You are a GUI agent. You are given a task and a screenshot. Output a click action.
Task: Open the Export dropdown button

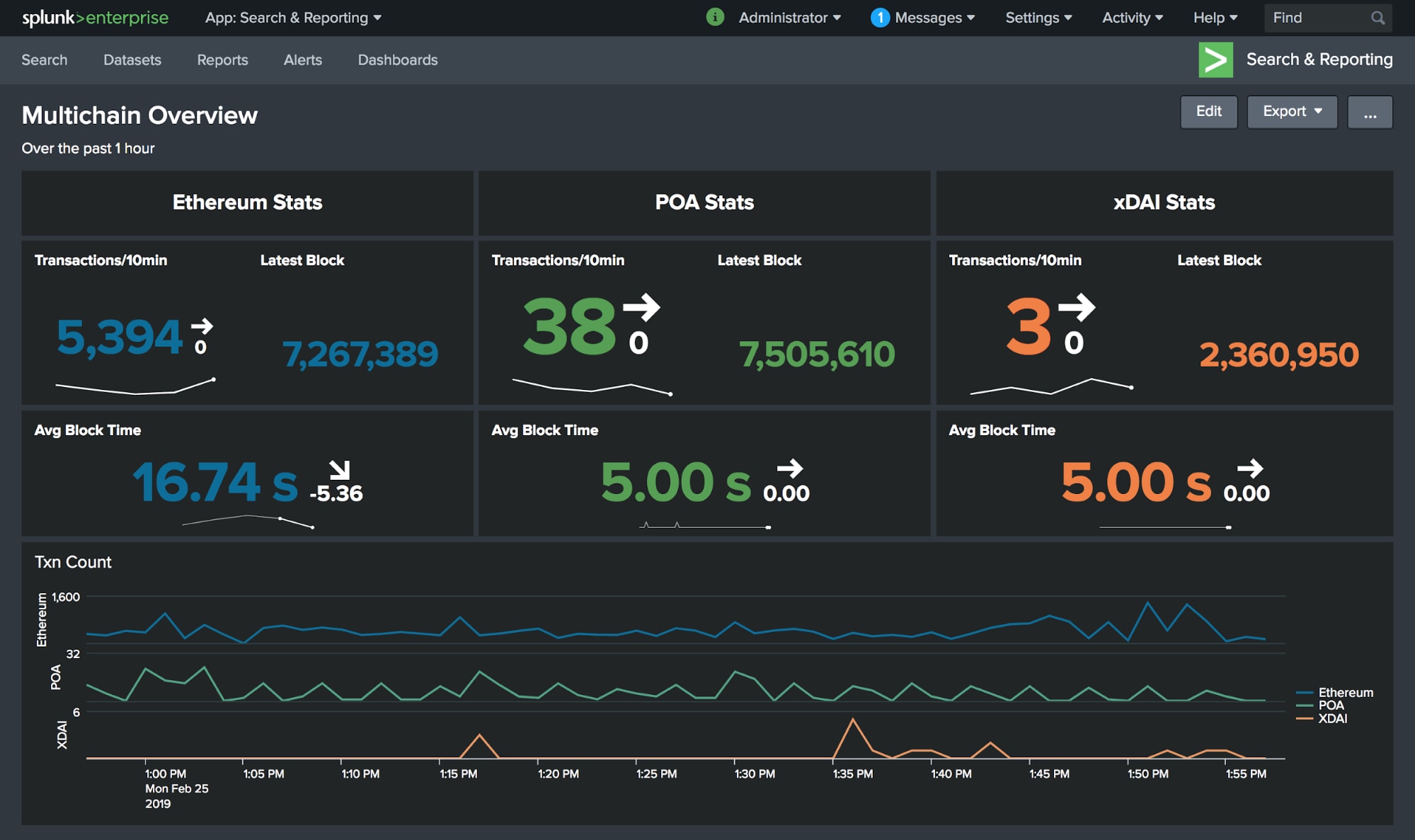click(x=1292, y=112)
